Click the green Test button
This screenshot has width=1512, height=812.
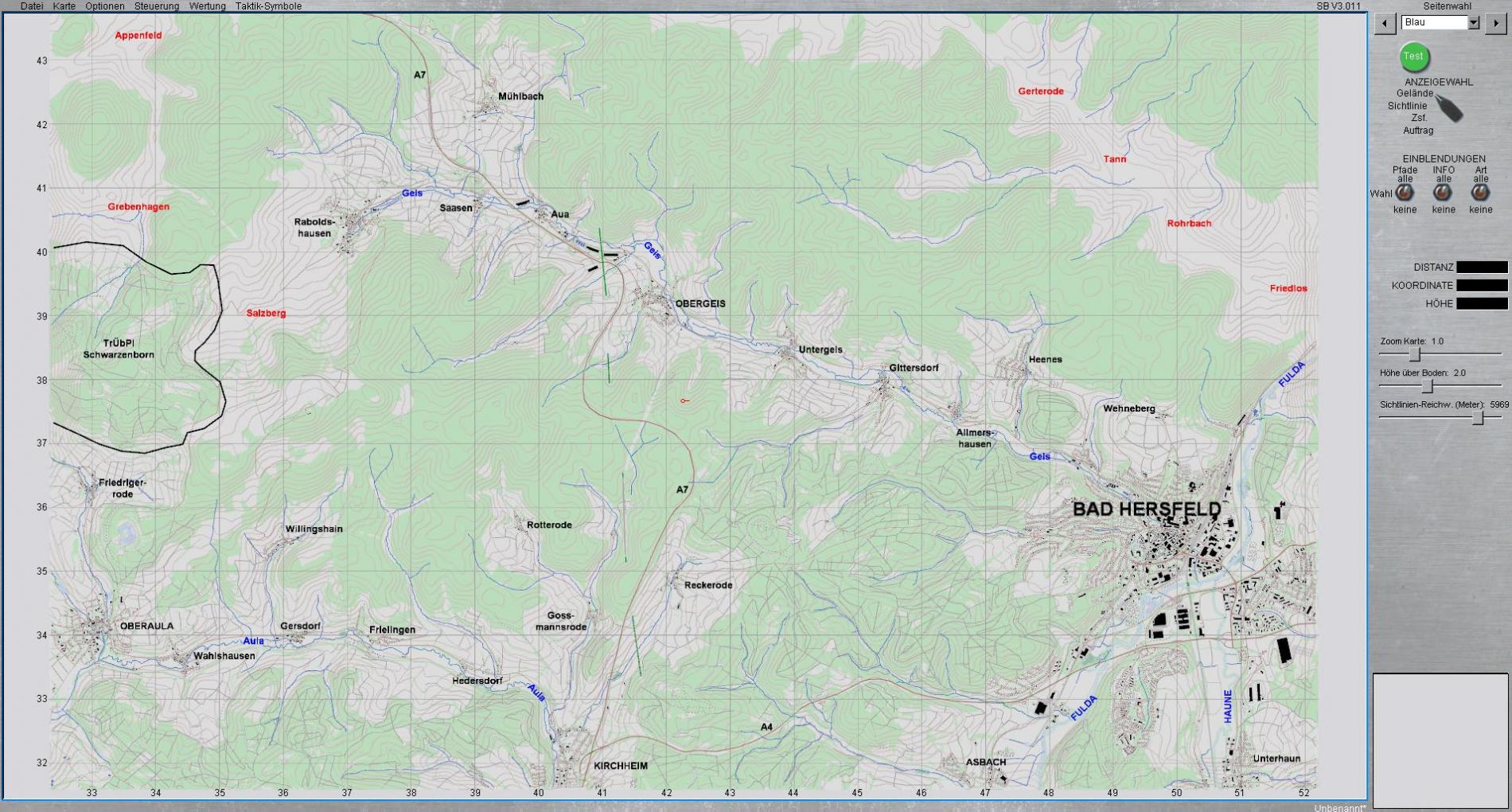[1414, 57]
